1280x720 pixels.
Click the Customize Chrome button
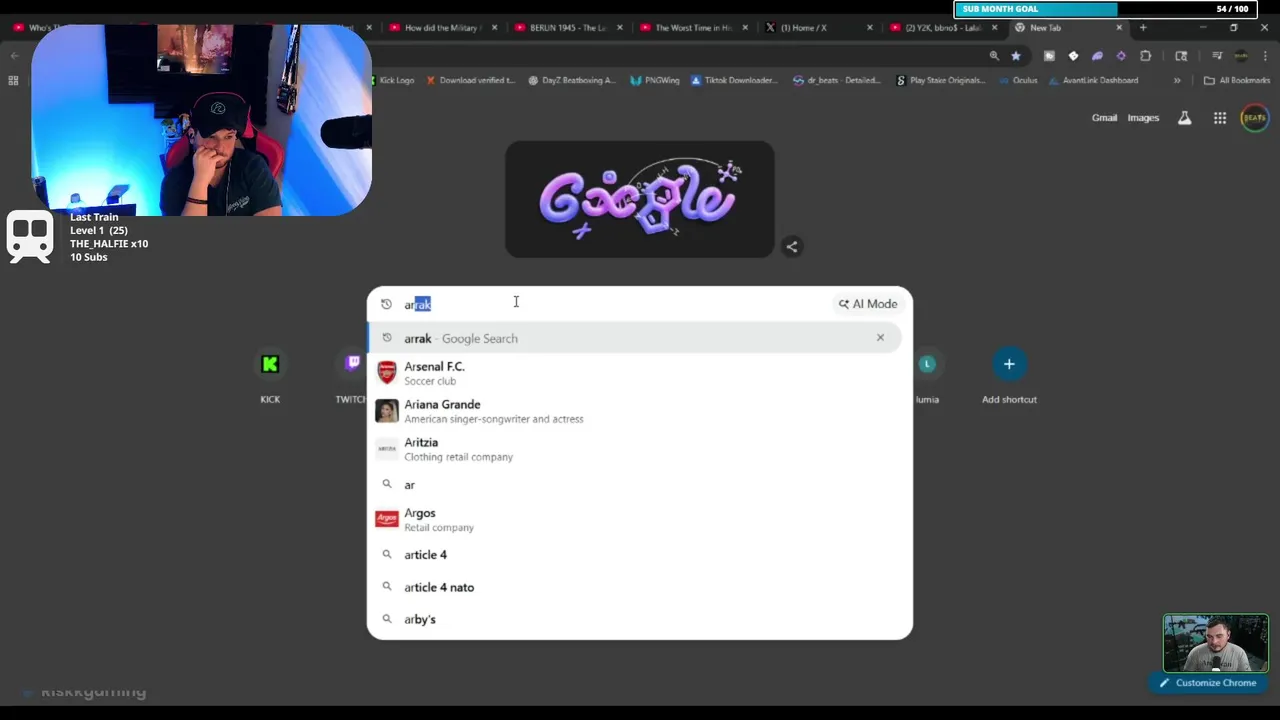point(1207,683)
